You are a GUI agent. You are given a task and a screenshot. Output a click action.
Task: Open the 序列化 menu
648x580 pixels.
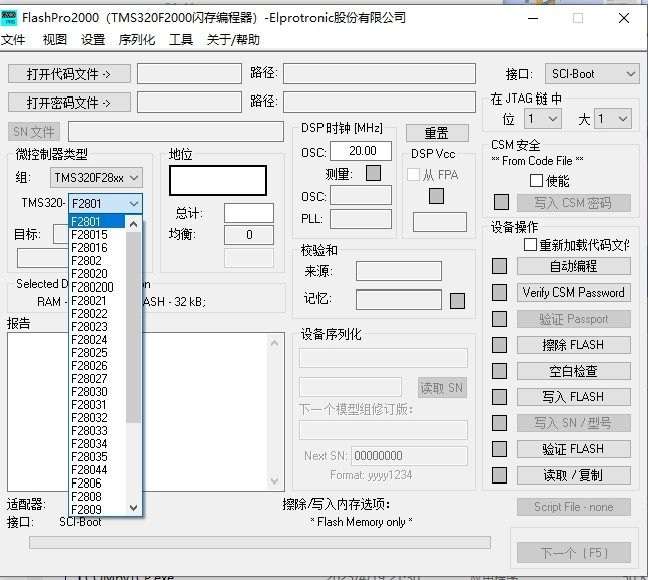click(x=137, y=40)
